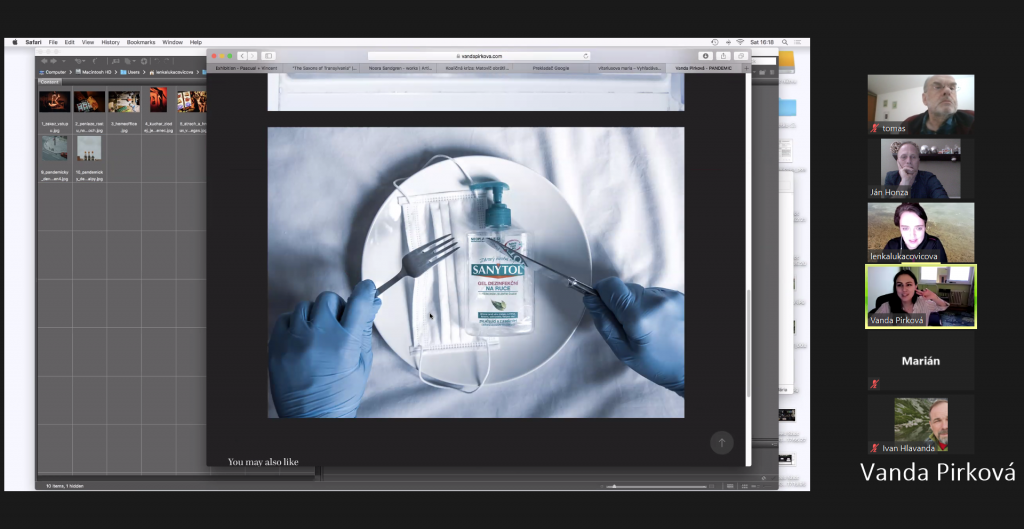Select tomas participant video tile
Viewport: 1024px width, 529px height.
click(x=921, y=104)
